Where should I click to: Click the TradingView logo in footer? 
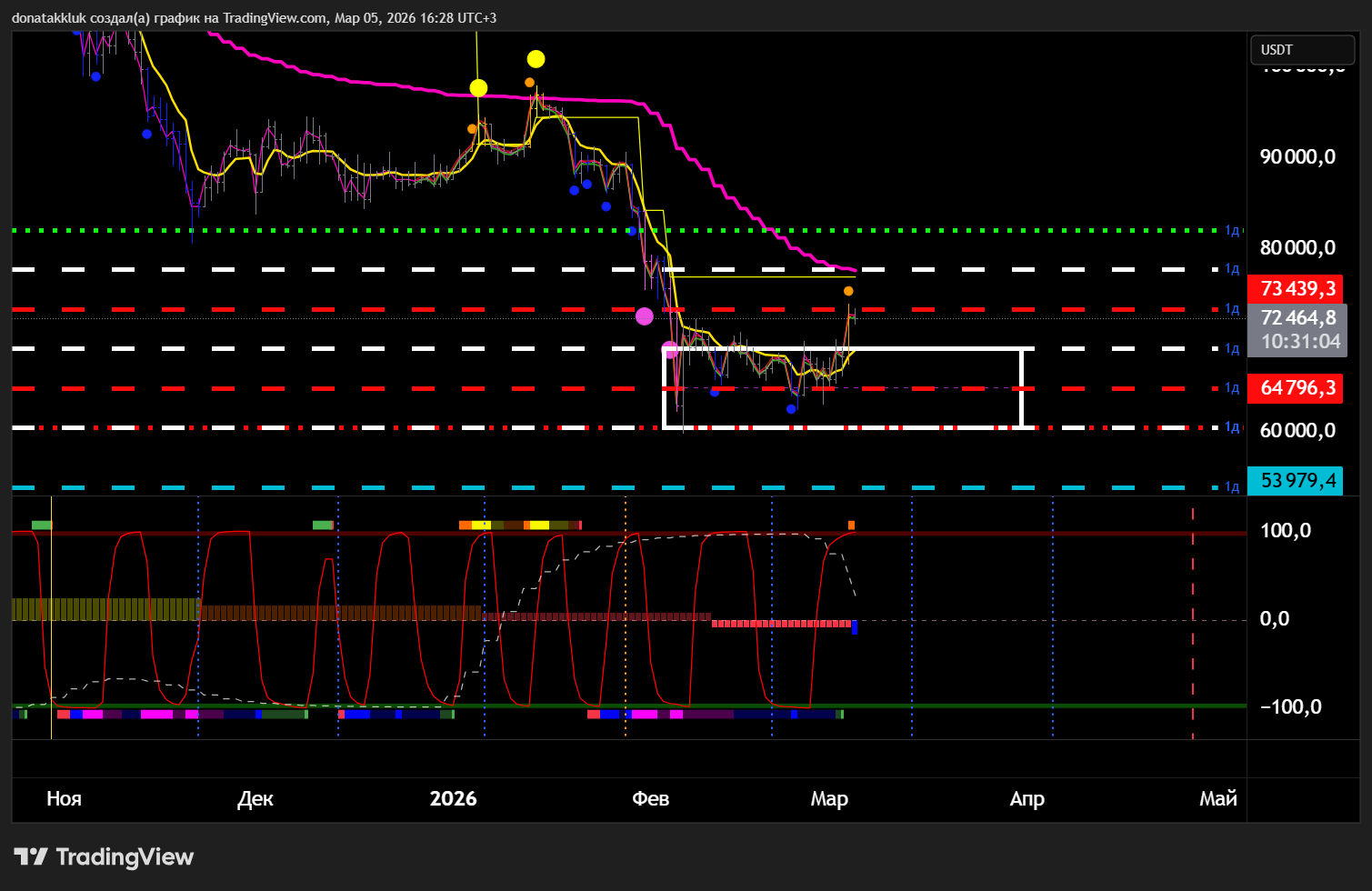coord(104,856)
